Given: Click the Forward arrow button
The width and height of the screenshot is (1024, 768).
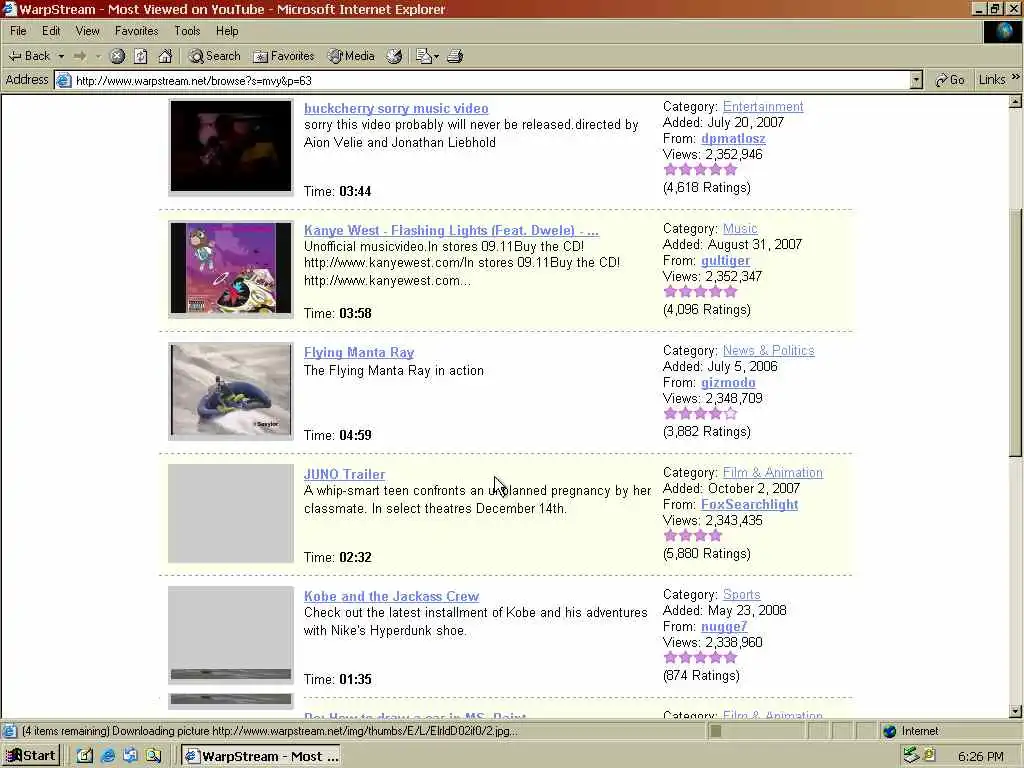Looking at the screenshot, I should click(80, 56).
